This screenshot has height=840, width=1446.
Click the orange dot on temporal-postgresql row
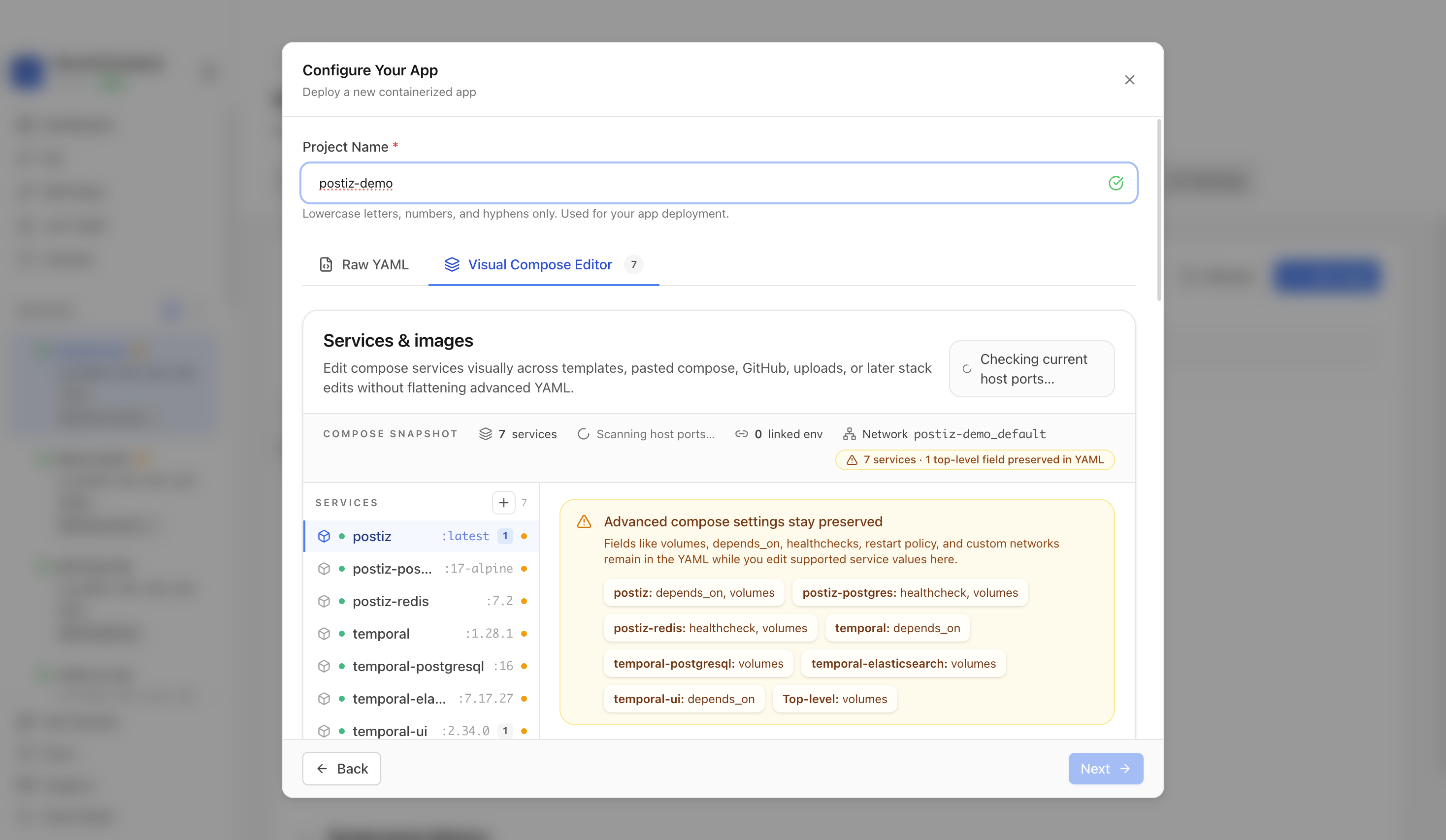pos(524,666)
